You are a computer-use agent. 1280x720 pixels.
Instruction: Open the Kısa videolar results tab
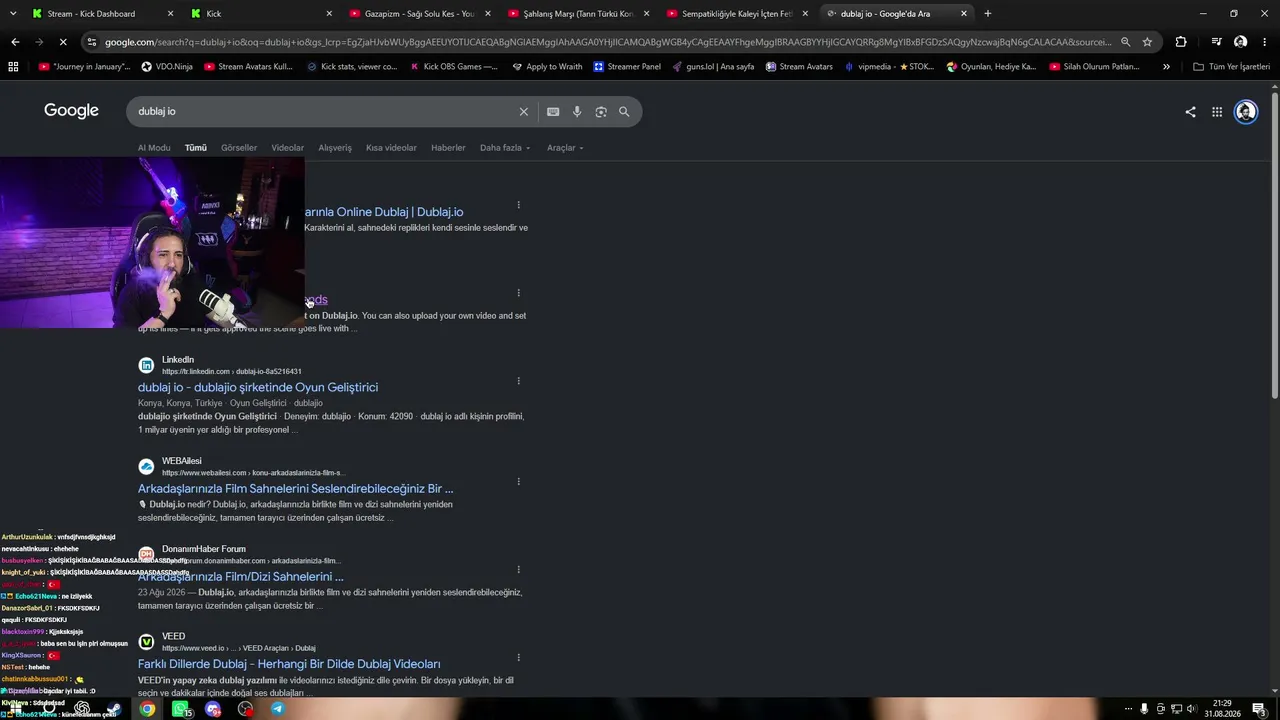click(x=391, y=148)
